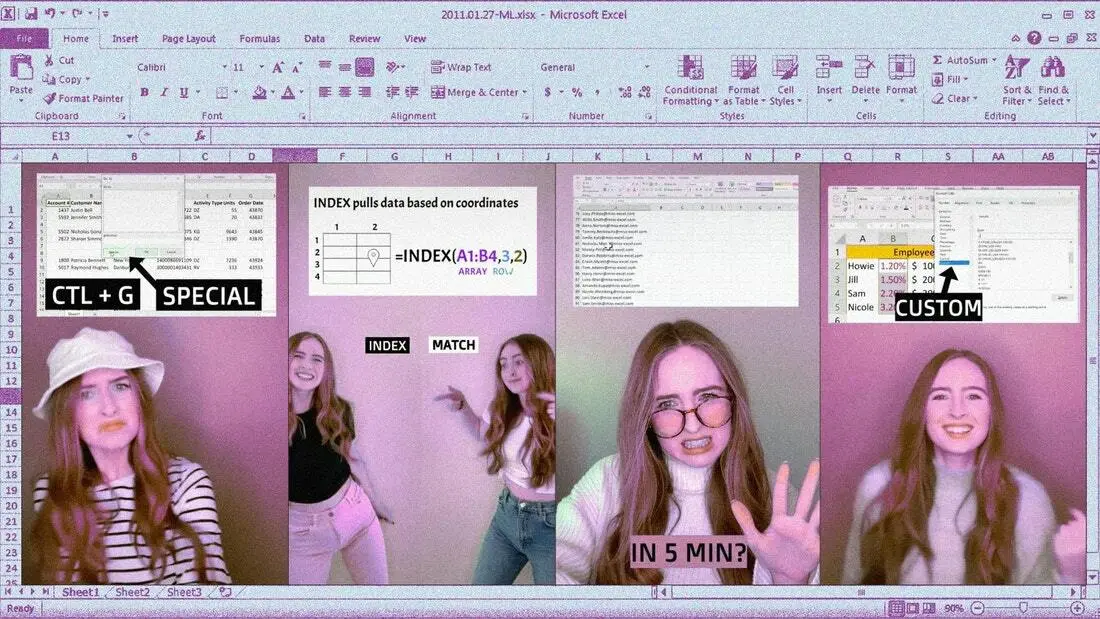Viewport: 1100px width, 619px height.
Task: Click the zoom slider in status bar
Action: click(x=1027, y=608)
